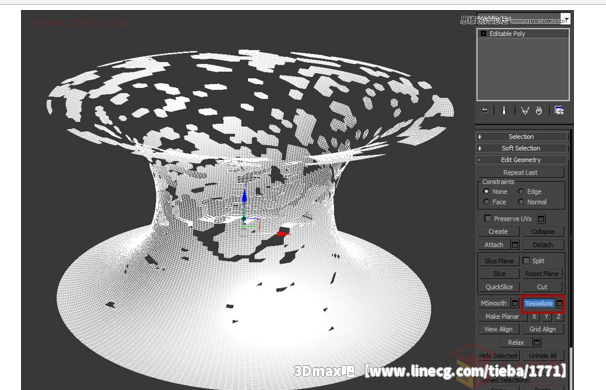The height and width of the screenshot is (390, 606).
Task: Enable the Split checkbox
Action: pyautogui.click(x=526, y=261)
